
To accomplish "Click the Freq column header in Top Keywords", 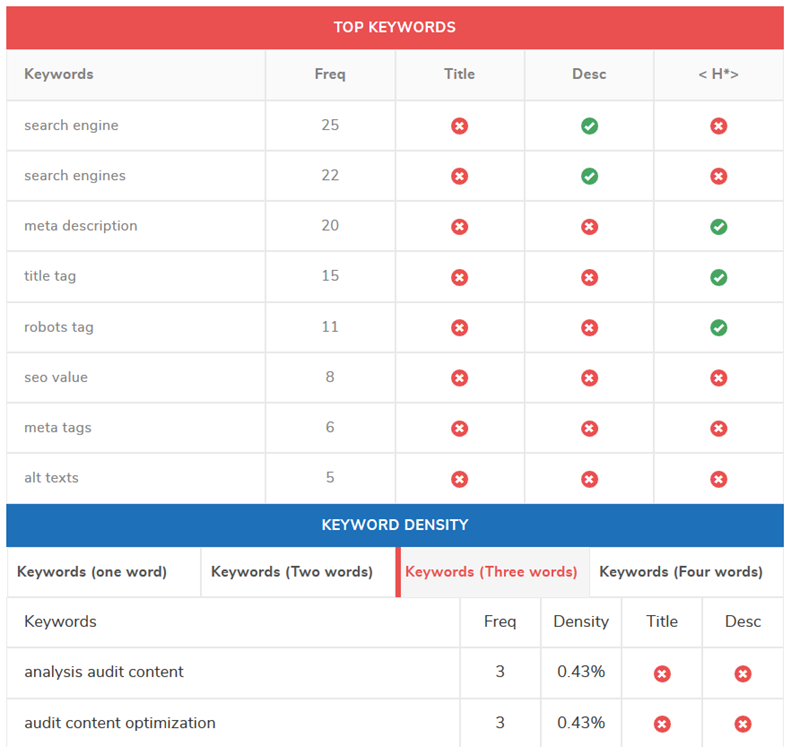I will [330, 74].
